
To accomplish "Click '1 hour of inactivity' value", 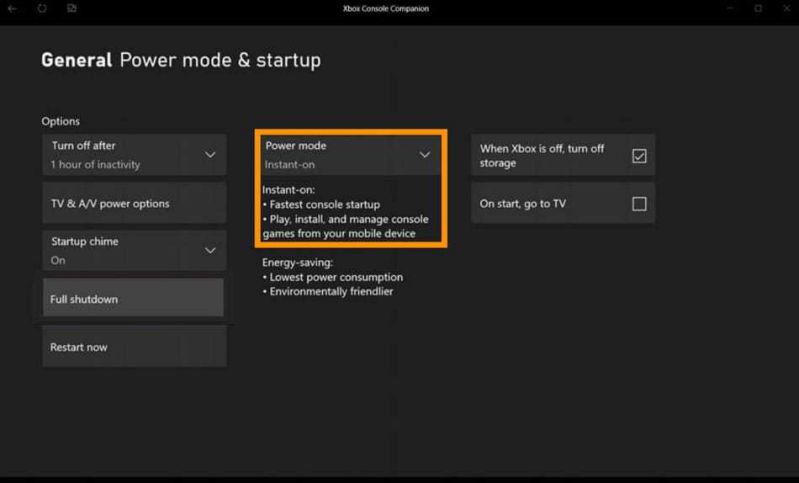I will [95, 165].
